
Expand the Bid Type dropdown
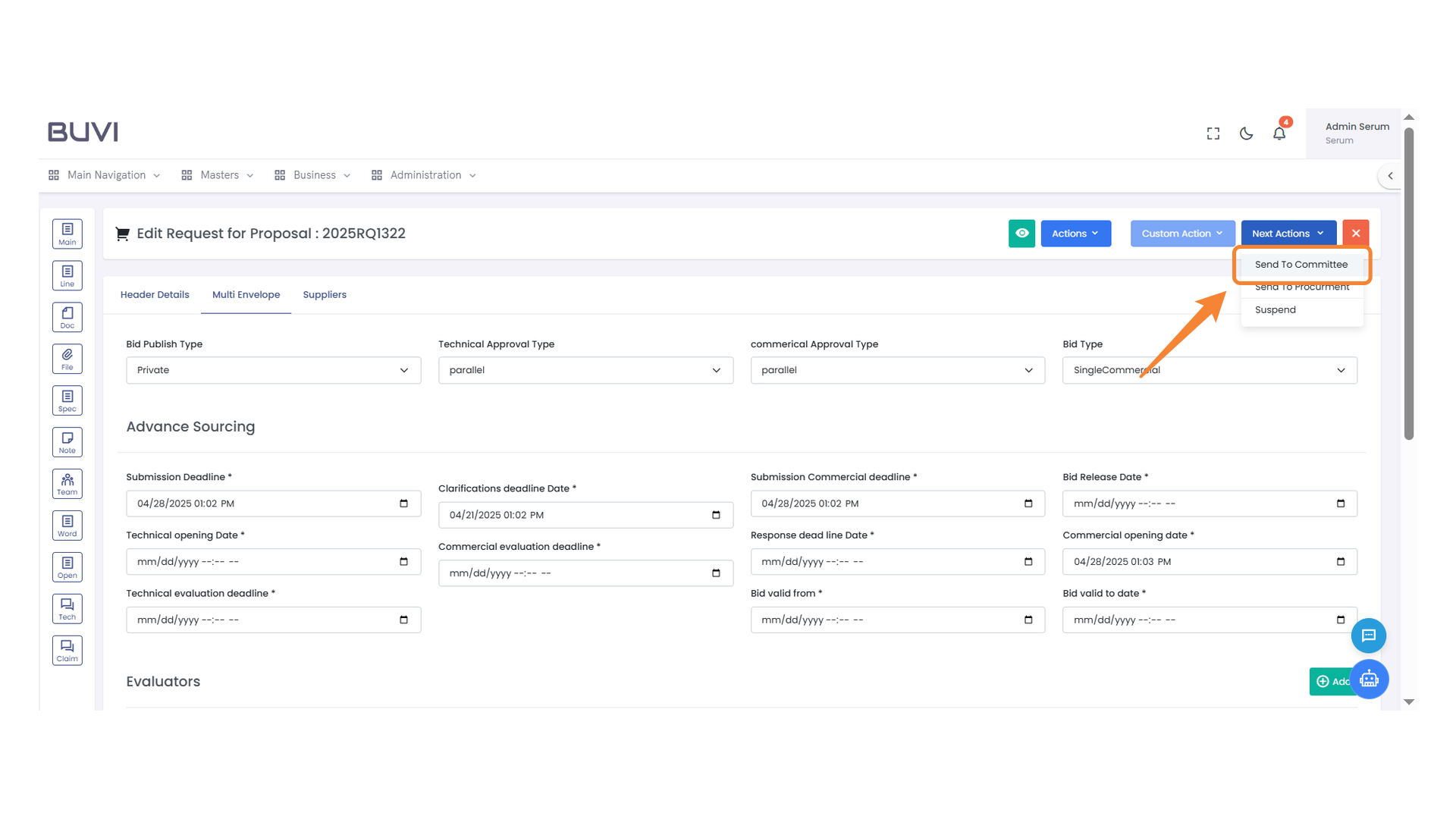coord(1210,370)
